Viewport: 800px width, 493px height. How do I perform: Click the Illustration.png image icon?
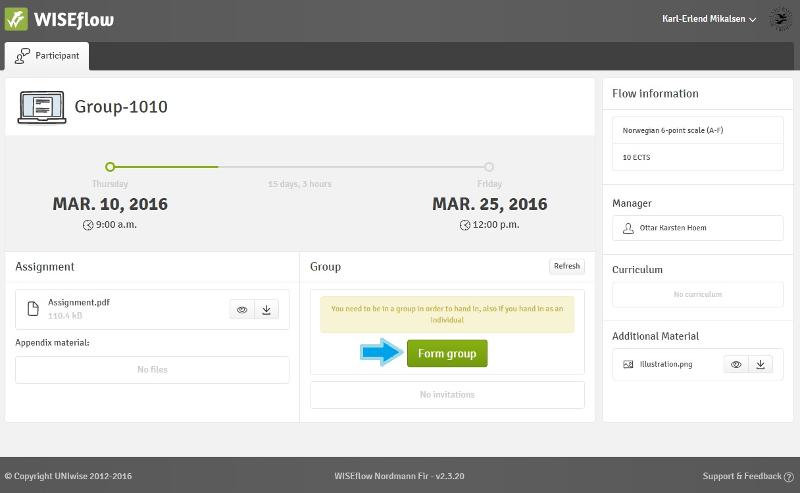pos(628,364)
